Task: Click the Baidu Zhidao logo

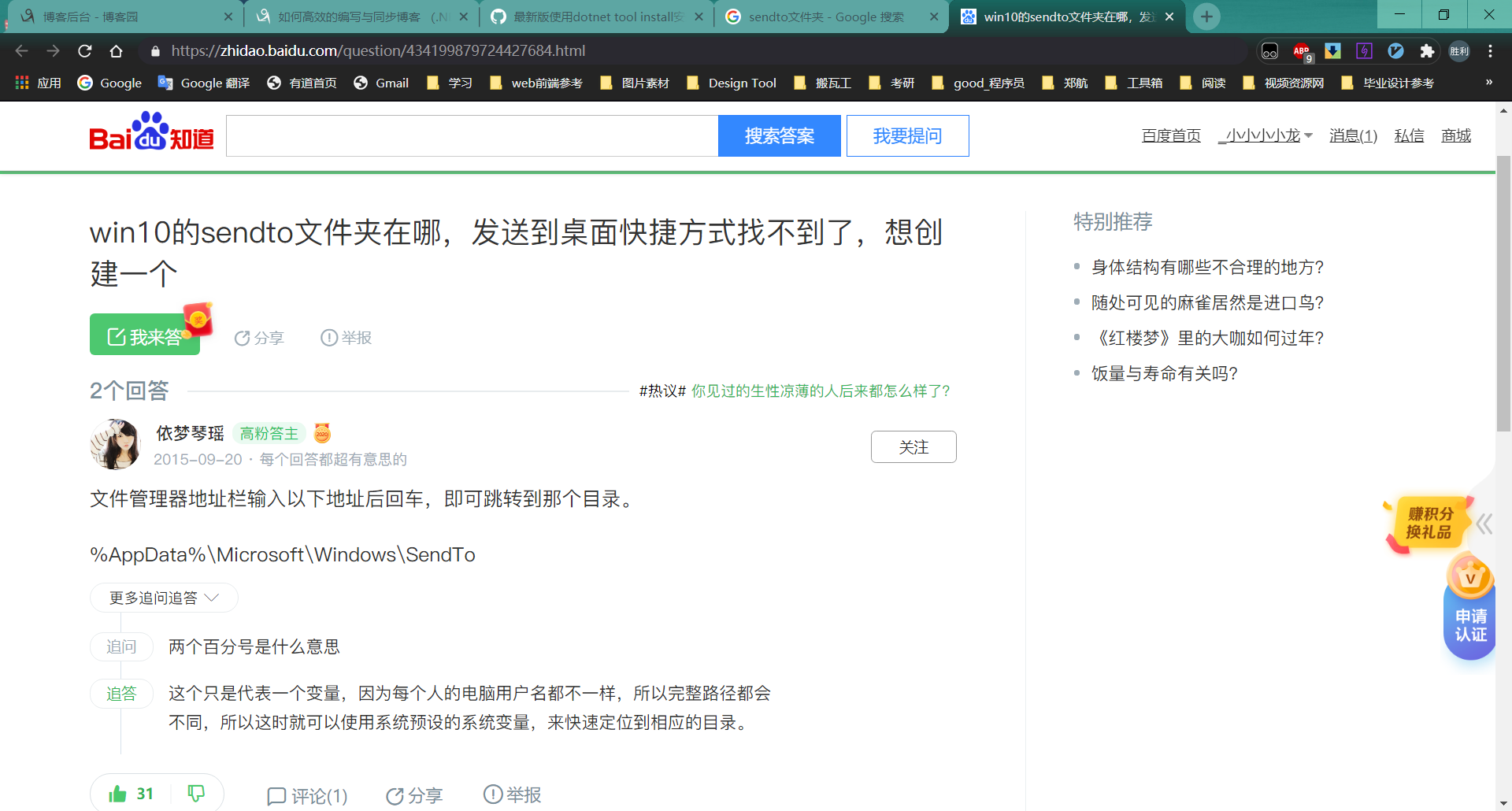Action: (151, 132)
